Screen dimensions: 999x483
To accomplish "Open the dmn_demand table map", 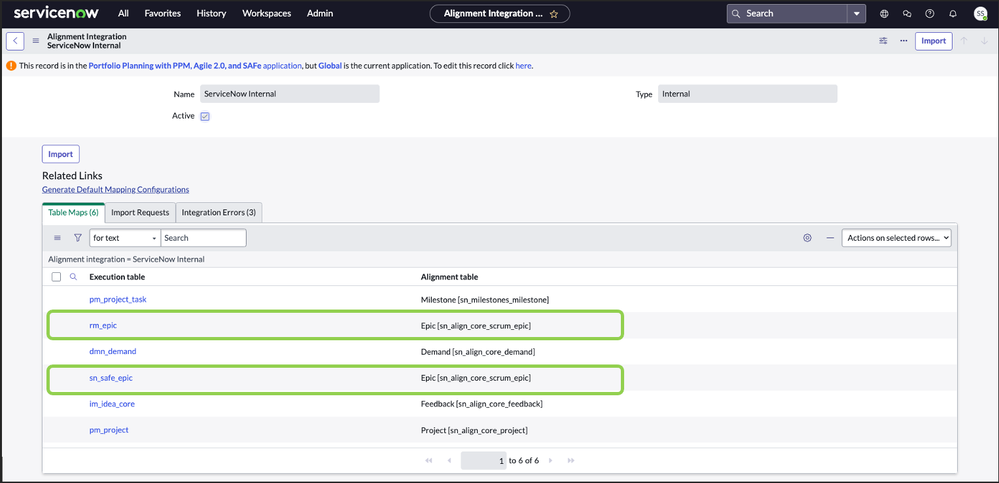I will tap(113, 351).
